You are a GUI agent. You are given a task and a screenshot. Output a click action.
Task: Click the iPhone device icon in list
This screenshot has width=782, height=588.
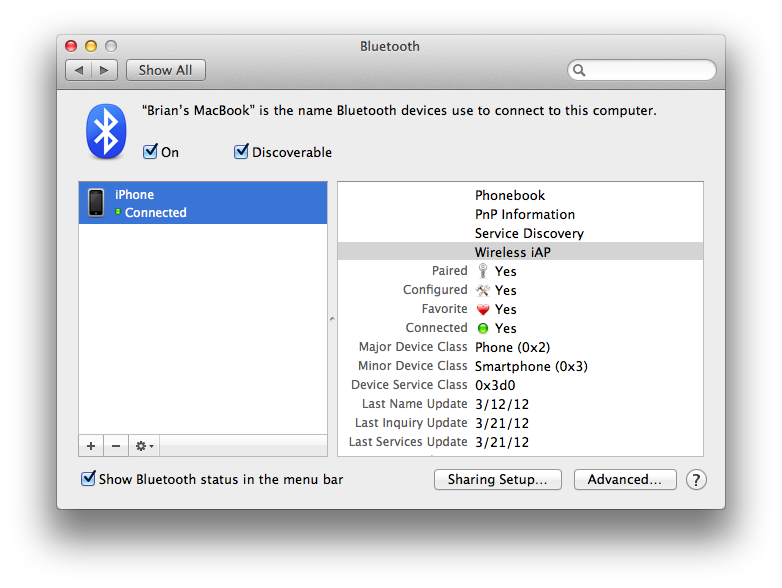point(96,203)
